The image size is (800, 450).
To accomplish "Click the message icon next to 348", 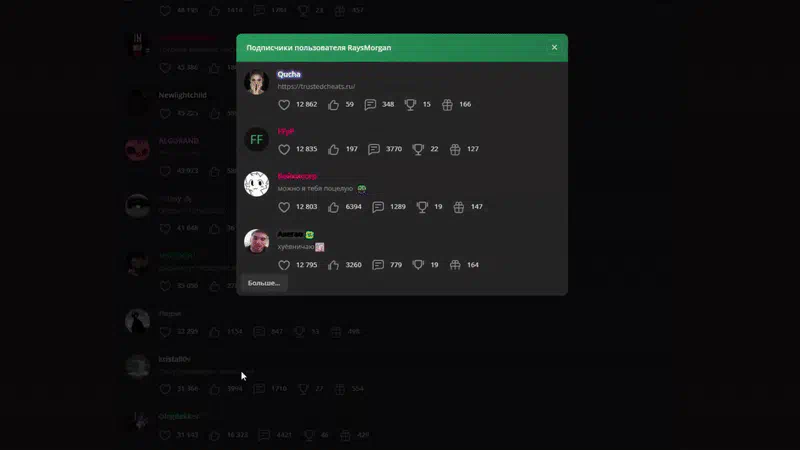I will pos(370,105).
